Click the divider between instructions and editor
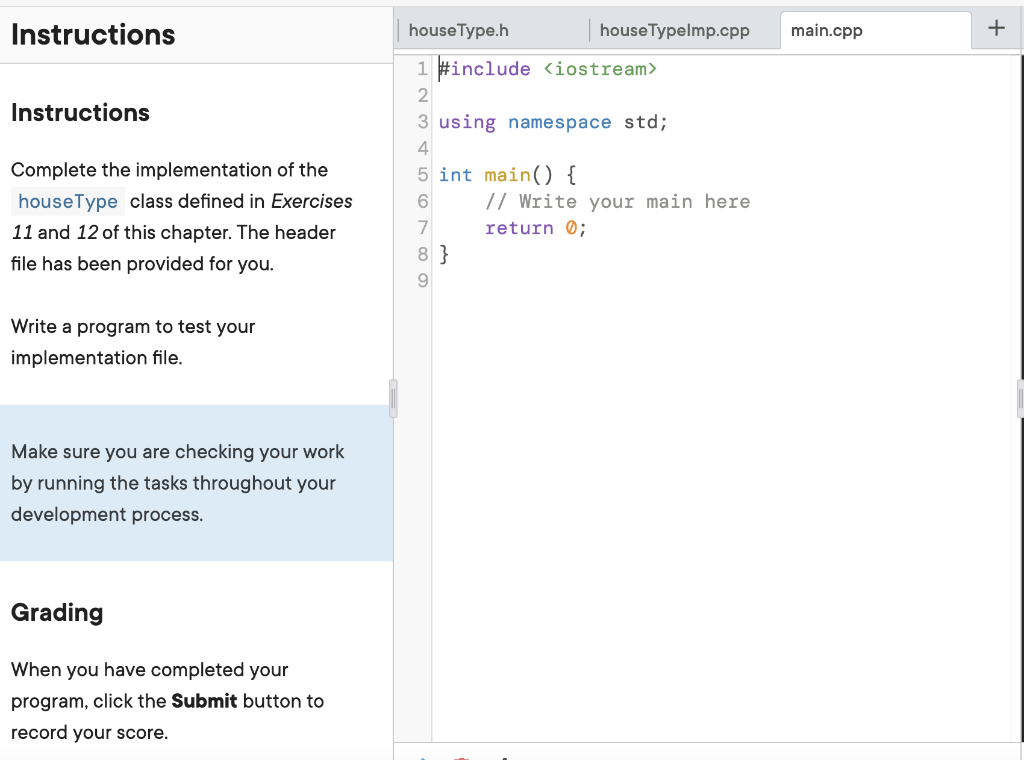 (394, 398)
